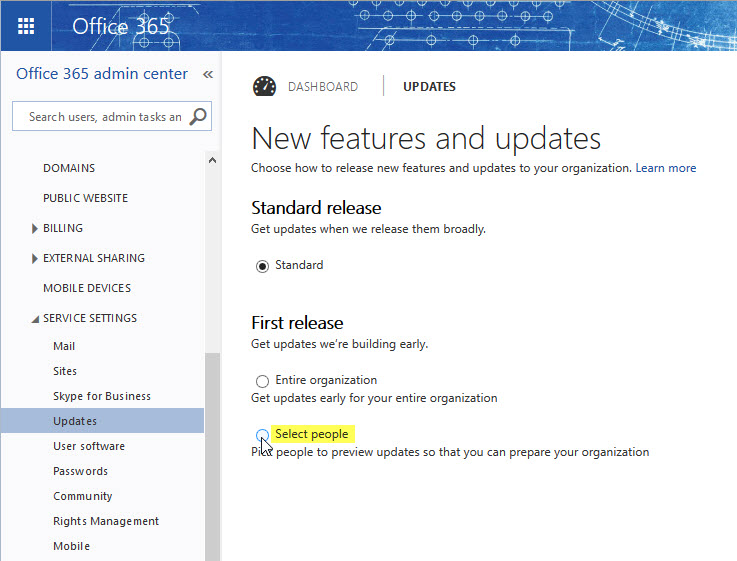
Task: Click the dashboard gauge icon
Action: coord(265,86)
